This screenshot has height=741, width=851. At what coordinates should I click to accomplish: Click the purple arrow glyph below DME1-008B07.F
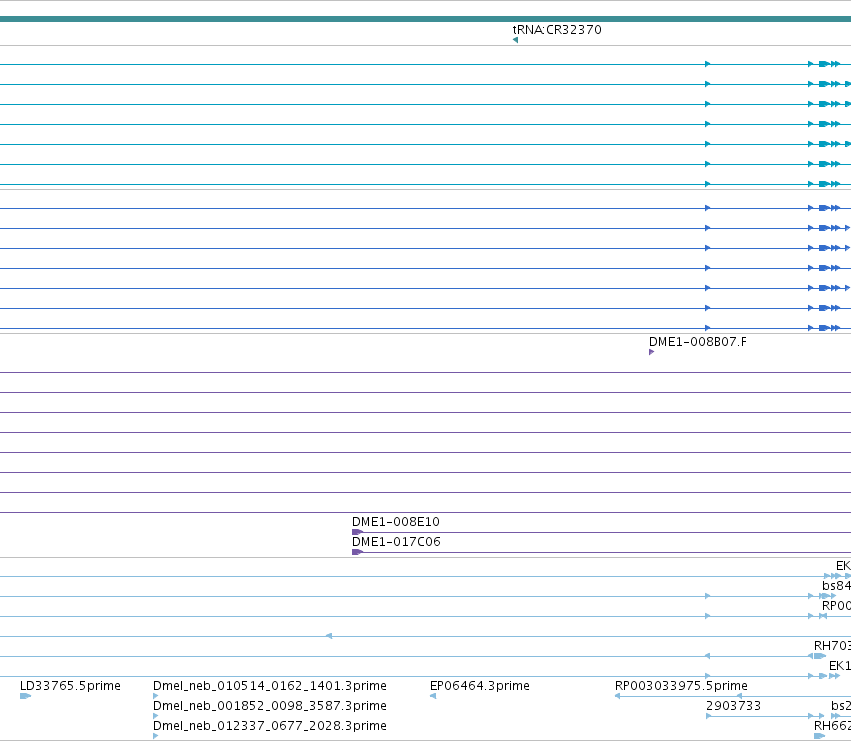(x=651, y=352)
